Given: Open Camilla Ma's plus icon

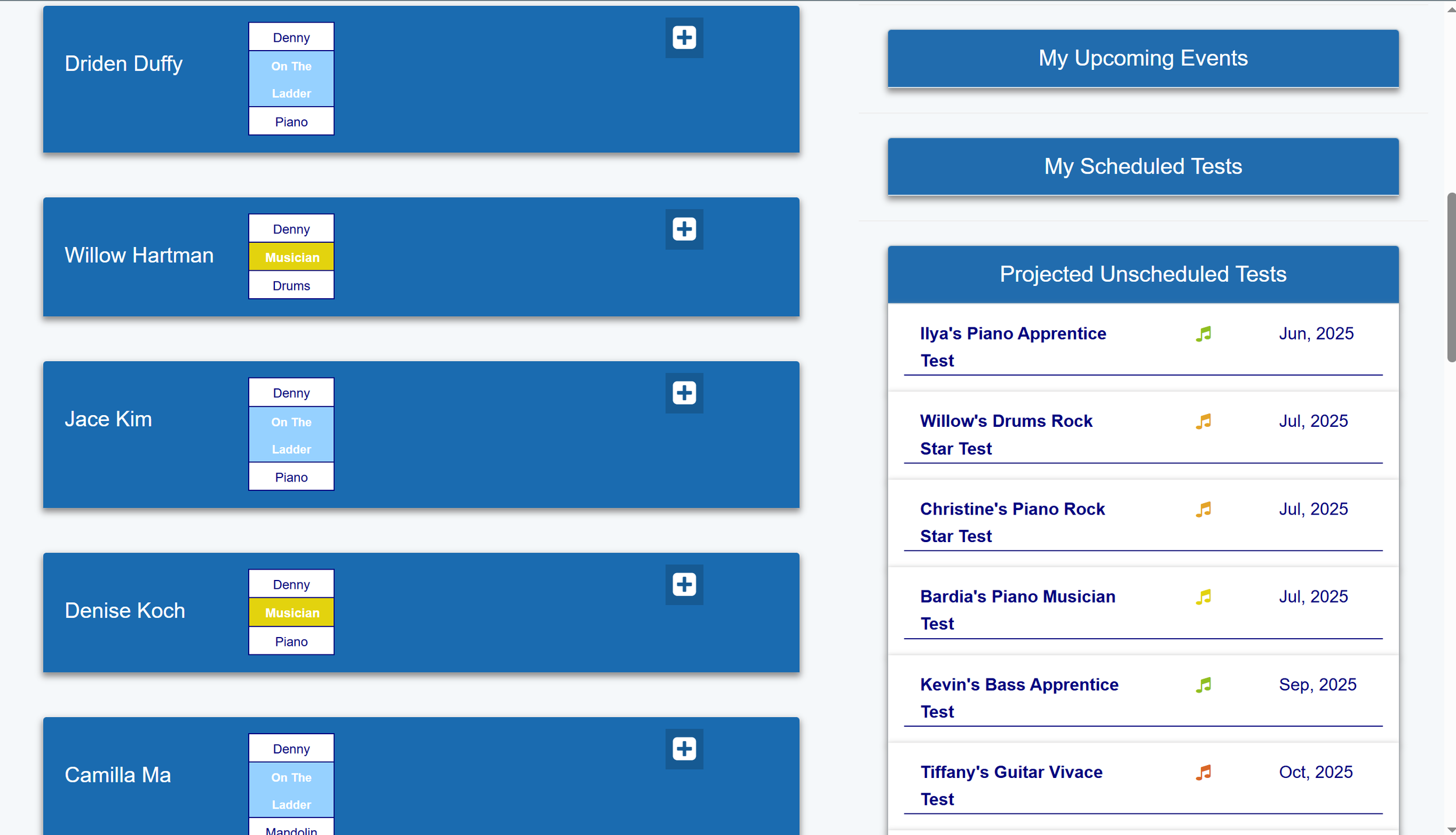Looking at the screenshot, I should point(684,748).
